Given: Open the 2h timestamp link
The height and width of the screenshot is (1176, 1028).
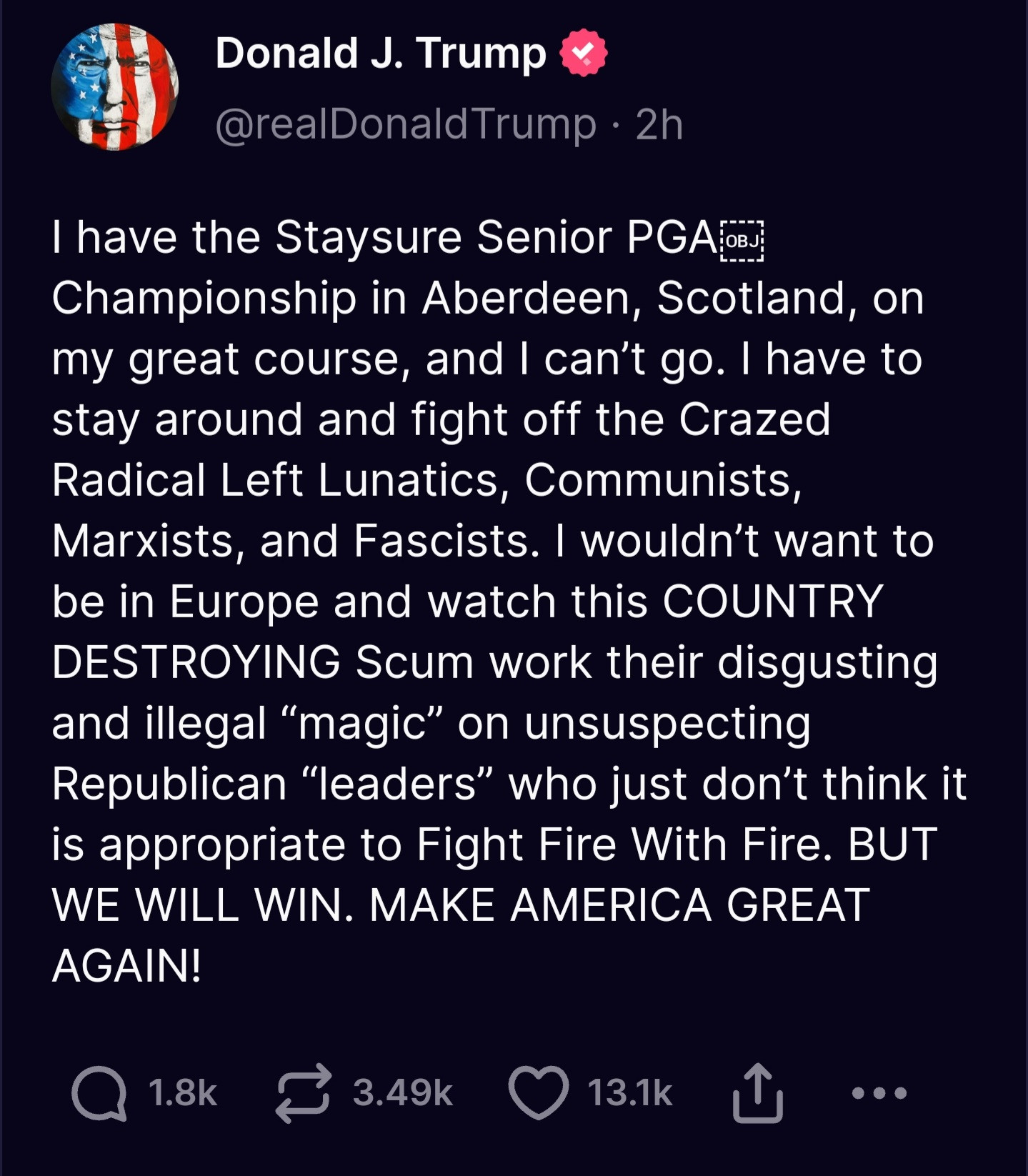Looking at the screenshot, I should (659, 125).
